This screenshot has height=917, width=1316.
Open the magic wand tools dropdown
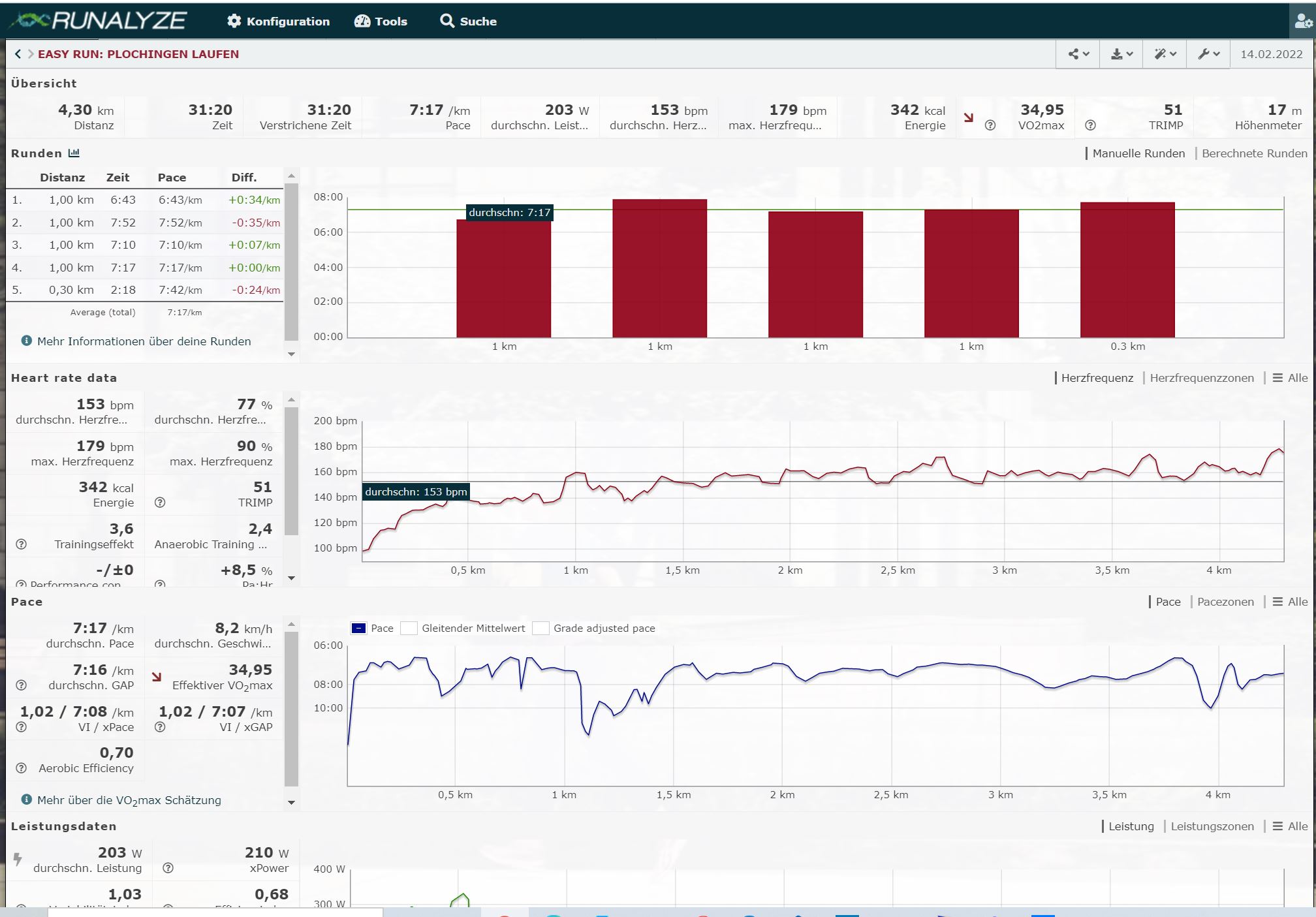[1165, 54]
